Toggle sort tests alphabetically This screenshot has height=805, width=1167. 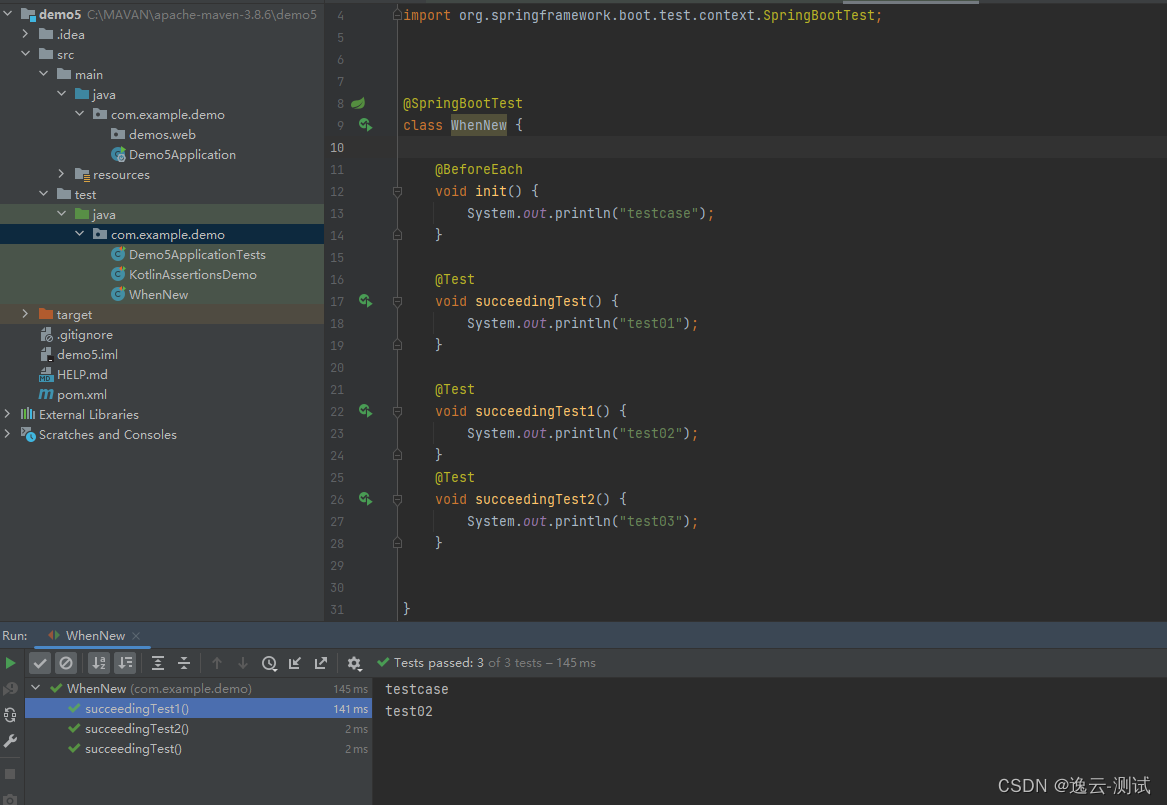[98, 662]
